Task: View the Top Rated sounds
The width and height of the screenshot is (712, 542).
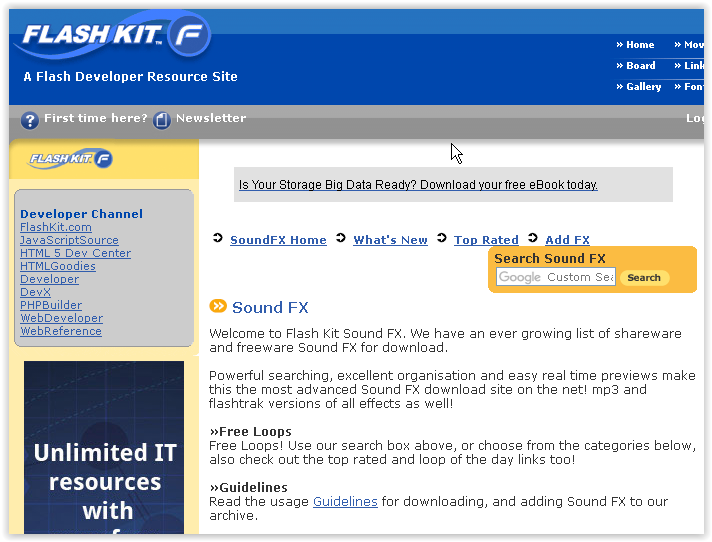Action: (x=486, y=240)
